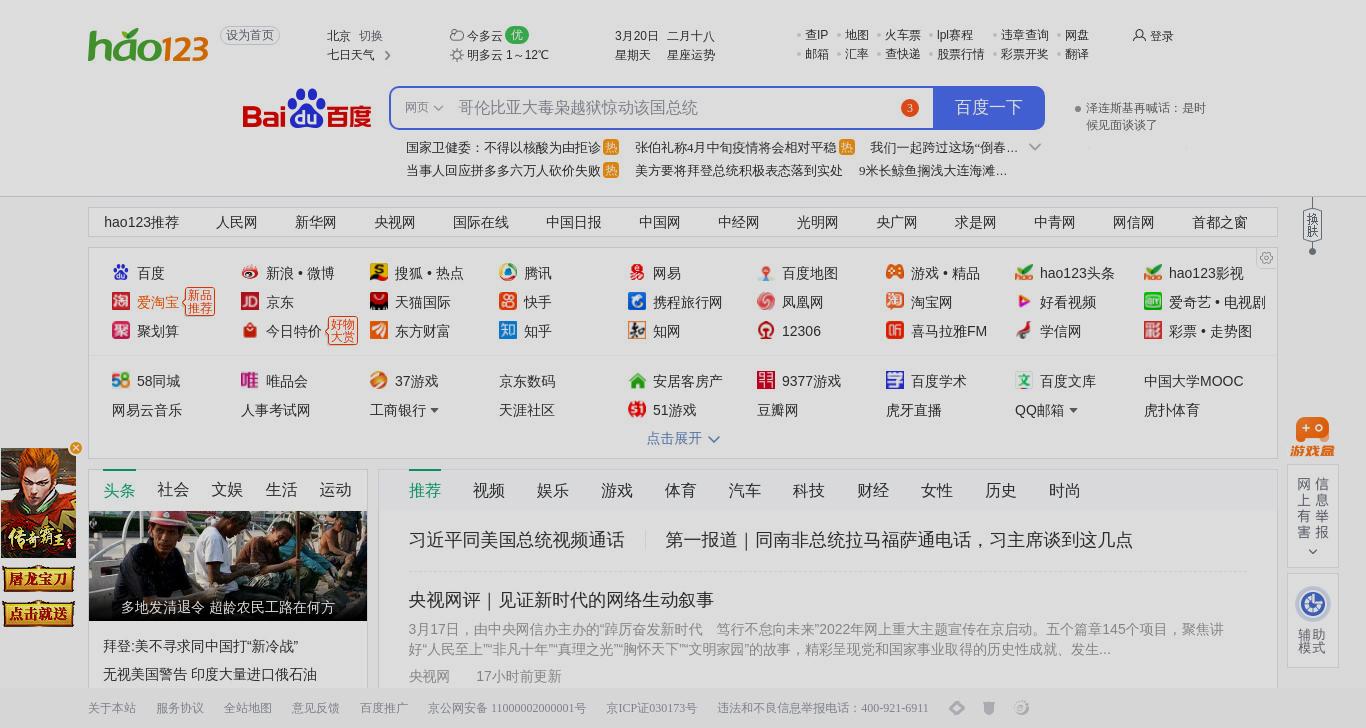Open the 工商银行 dropdown arrow
The height and width of the screenshot is (728, 1366).
point(434,410)
